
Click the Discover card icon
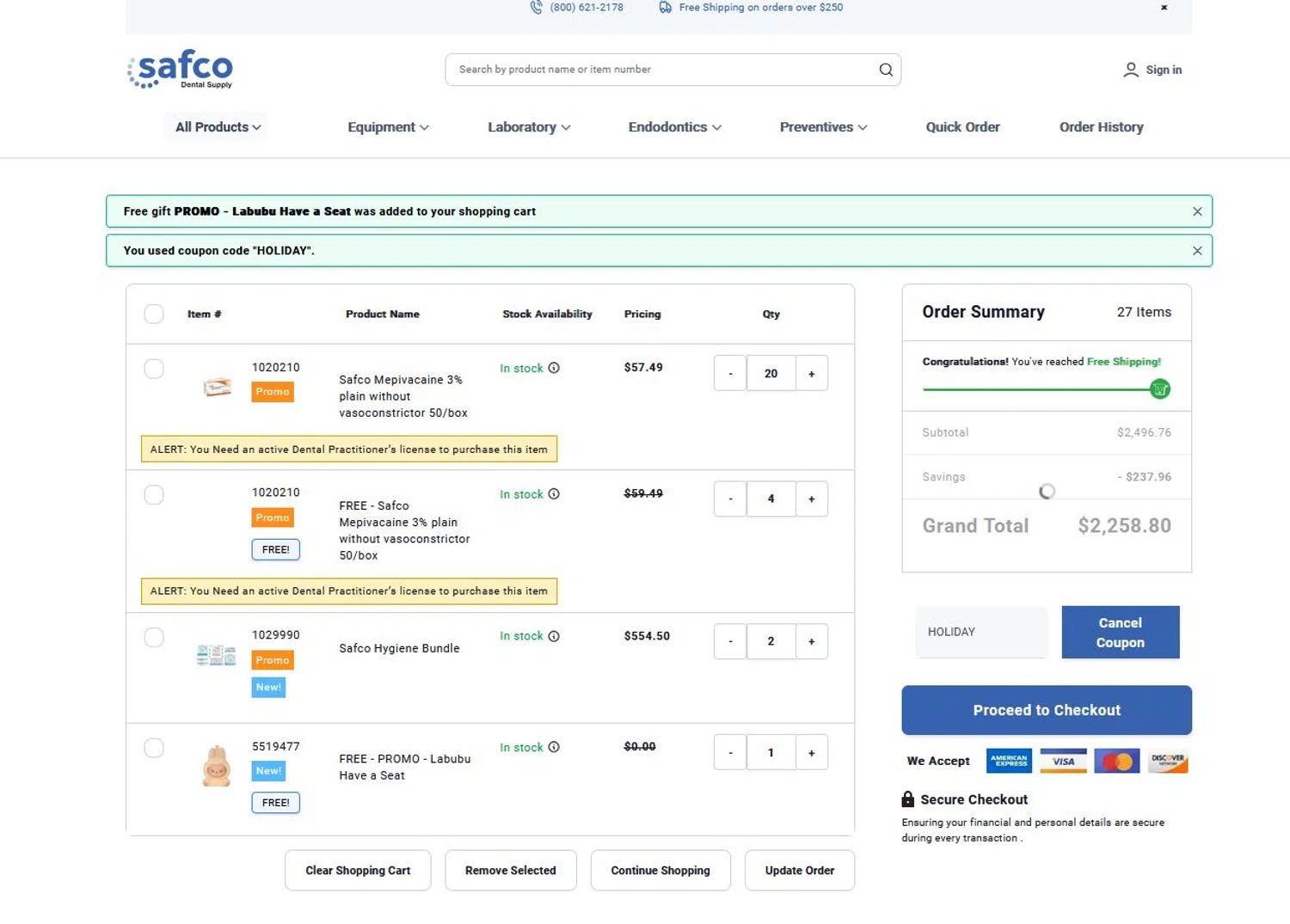(1168, 761)
